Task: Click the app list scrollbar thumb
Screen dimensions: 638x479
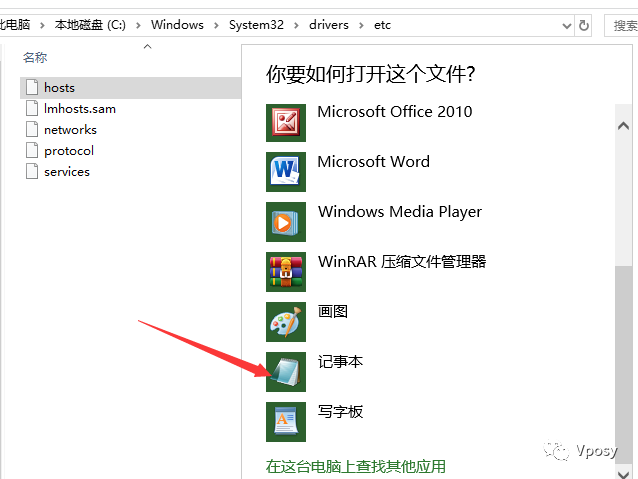Action: pos(623,365)
